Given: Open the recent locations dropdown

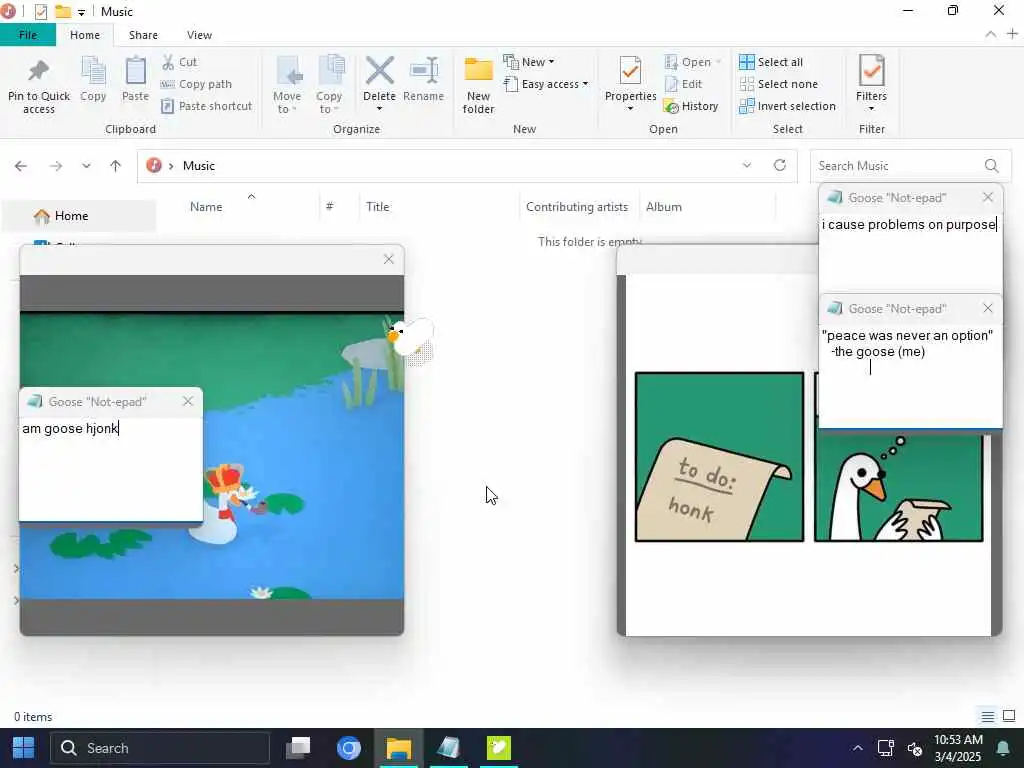Looking at the screenshot, I should point(86,166).
